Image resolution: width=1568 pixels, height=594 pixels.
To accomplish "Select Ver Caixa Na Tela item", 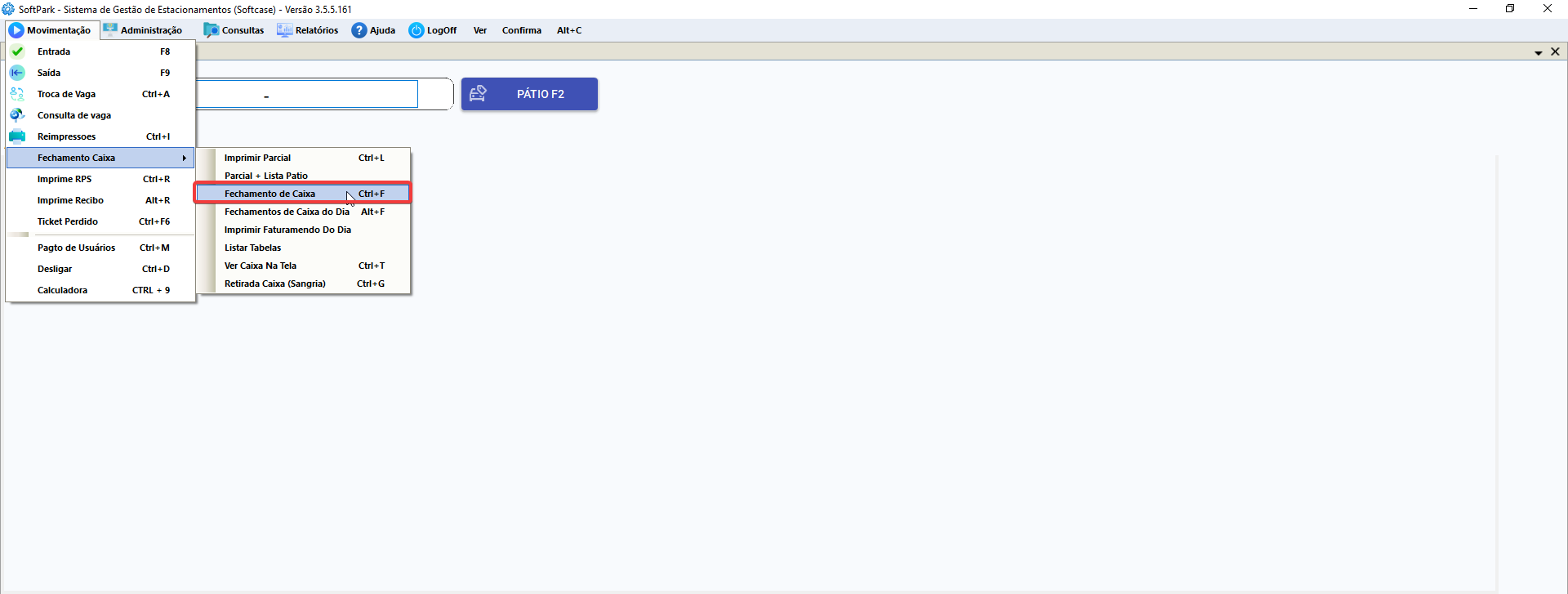I will (x=303, y=266).
